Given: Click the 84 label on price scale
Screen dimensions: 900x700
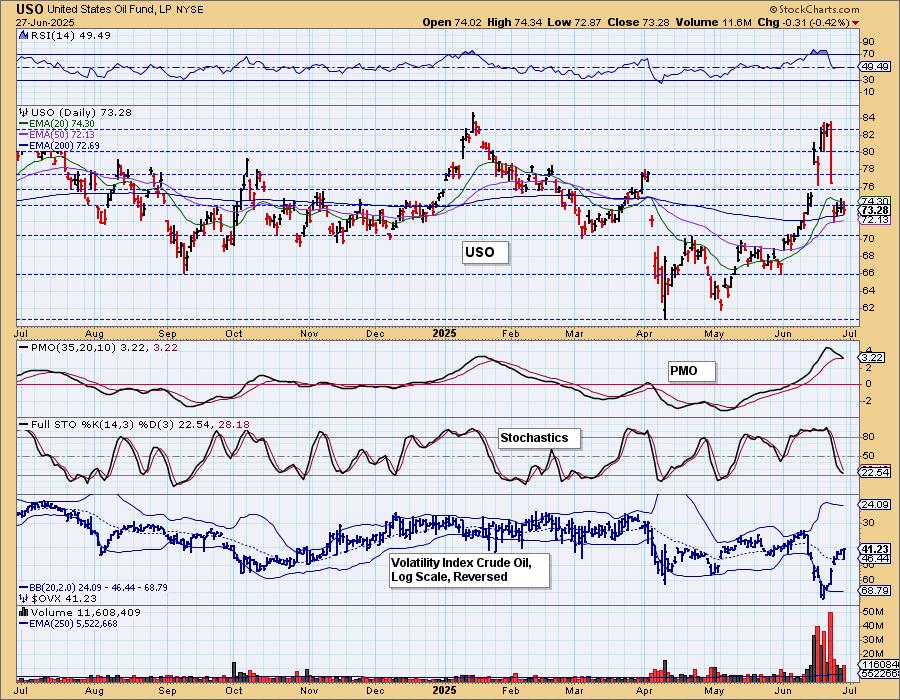Looking at the screenshot, I should coord(868,118).
